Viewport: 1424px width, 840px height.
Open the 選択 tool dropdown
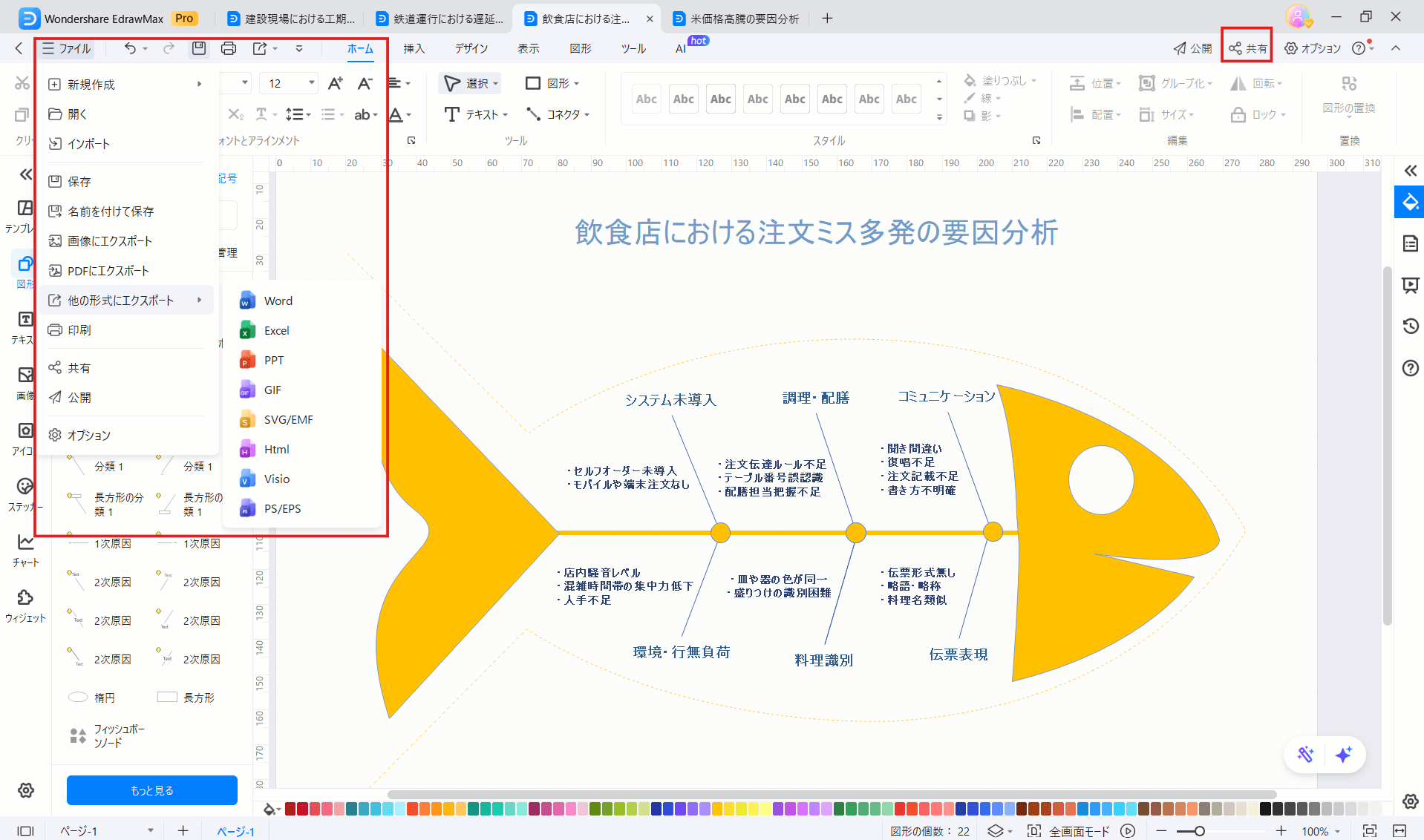pos(495,84)
